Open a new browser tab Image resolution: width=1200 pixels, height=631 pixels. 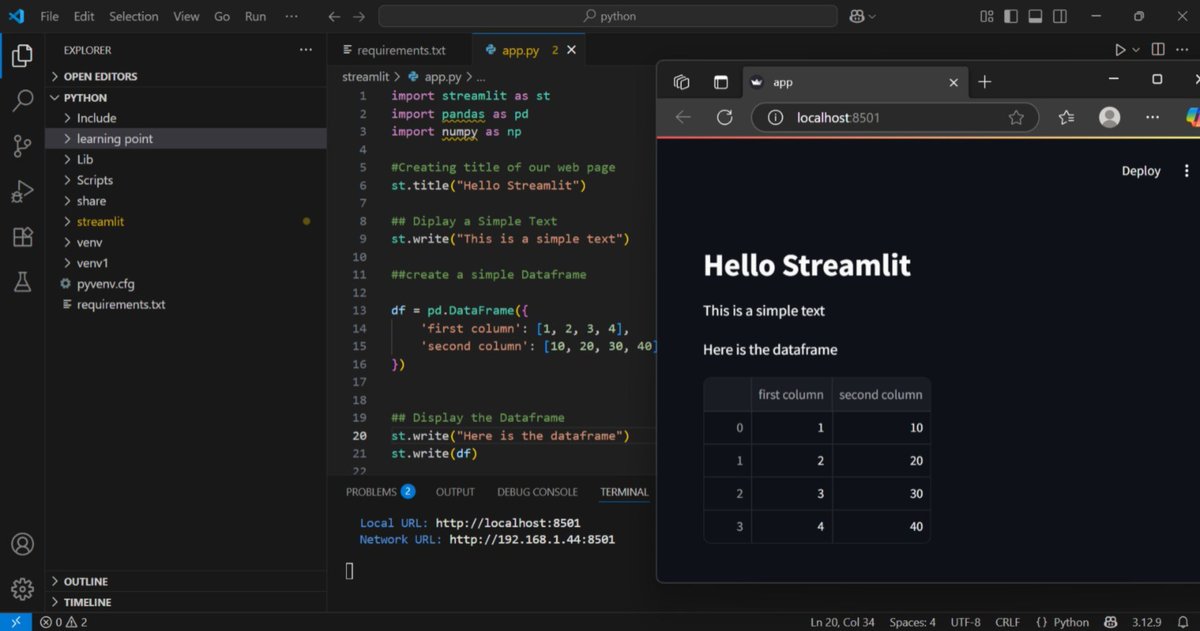coord(984,82)
